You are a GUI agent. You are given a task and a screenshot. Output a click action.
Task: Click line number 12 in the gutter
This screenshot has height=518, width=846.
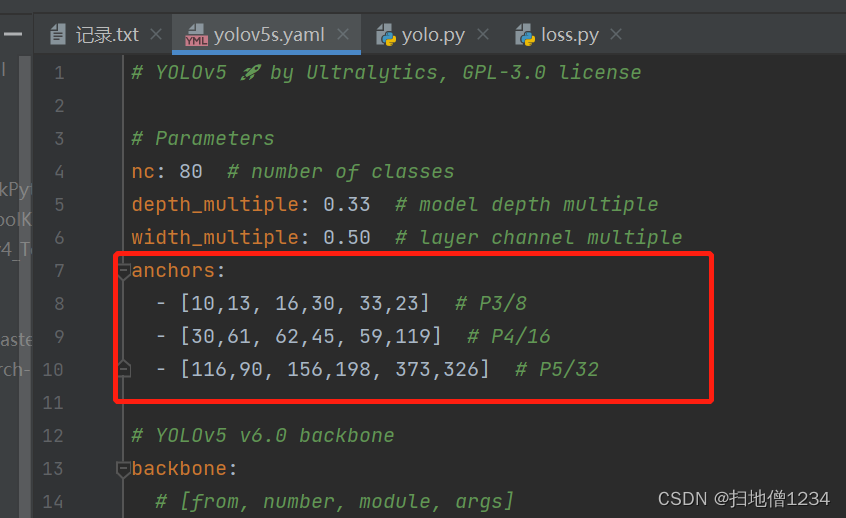(x=53, y=435)
